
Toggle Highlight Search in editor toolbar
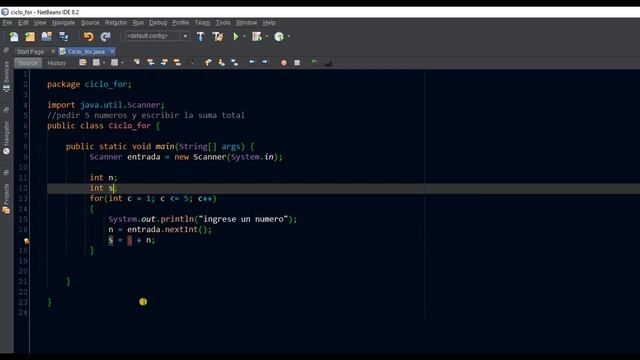pyautogui.click(x=177, y=62)
